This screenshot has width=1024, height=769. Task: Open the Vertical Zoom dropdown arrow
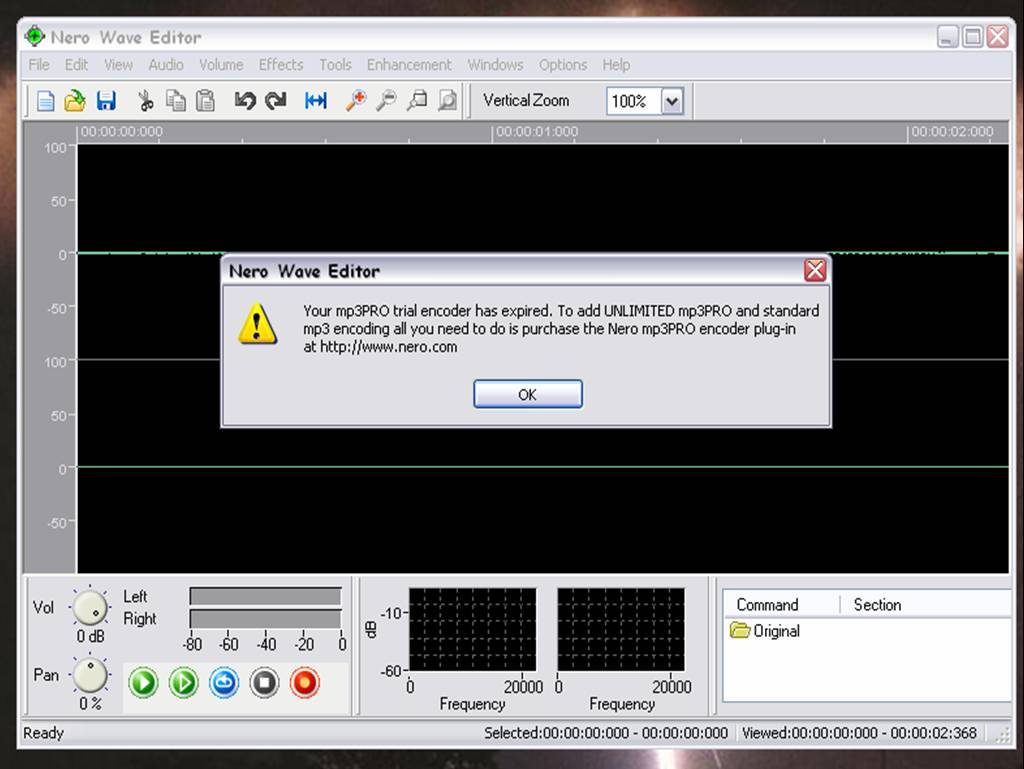(672, 101)
